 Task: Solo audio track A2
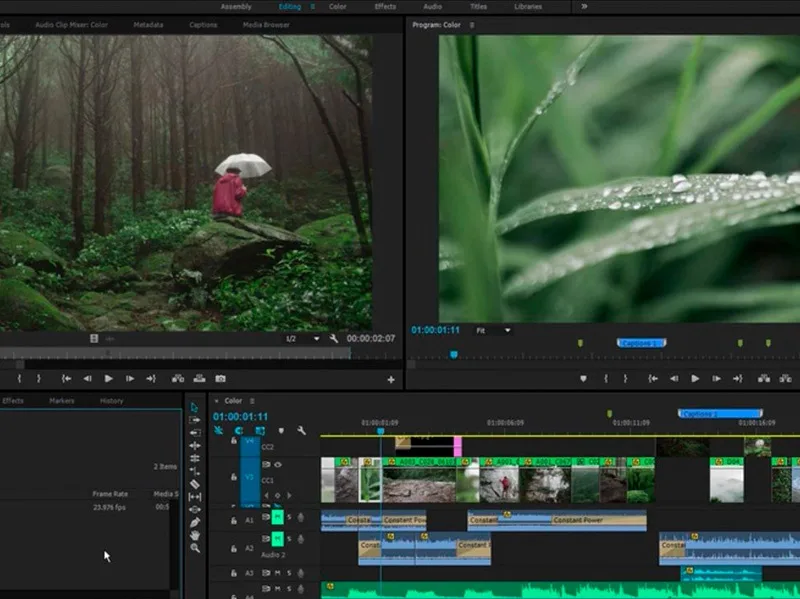(x=289, y=541)
